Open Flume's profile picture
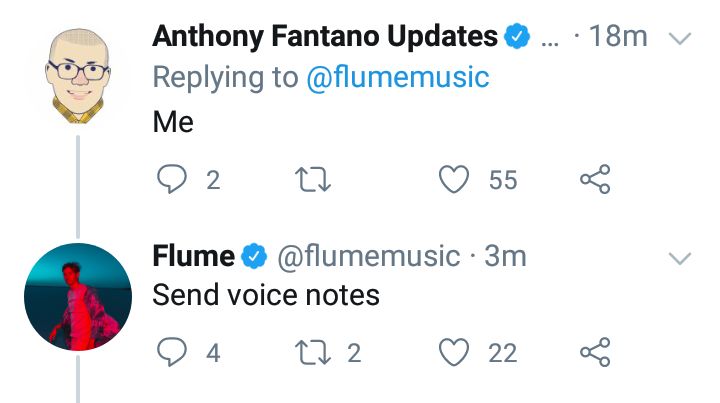 [77, 296]
